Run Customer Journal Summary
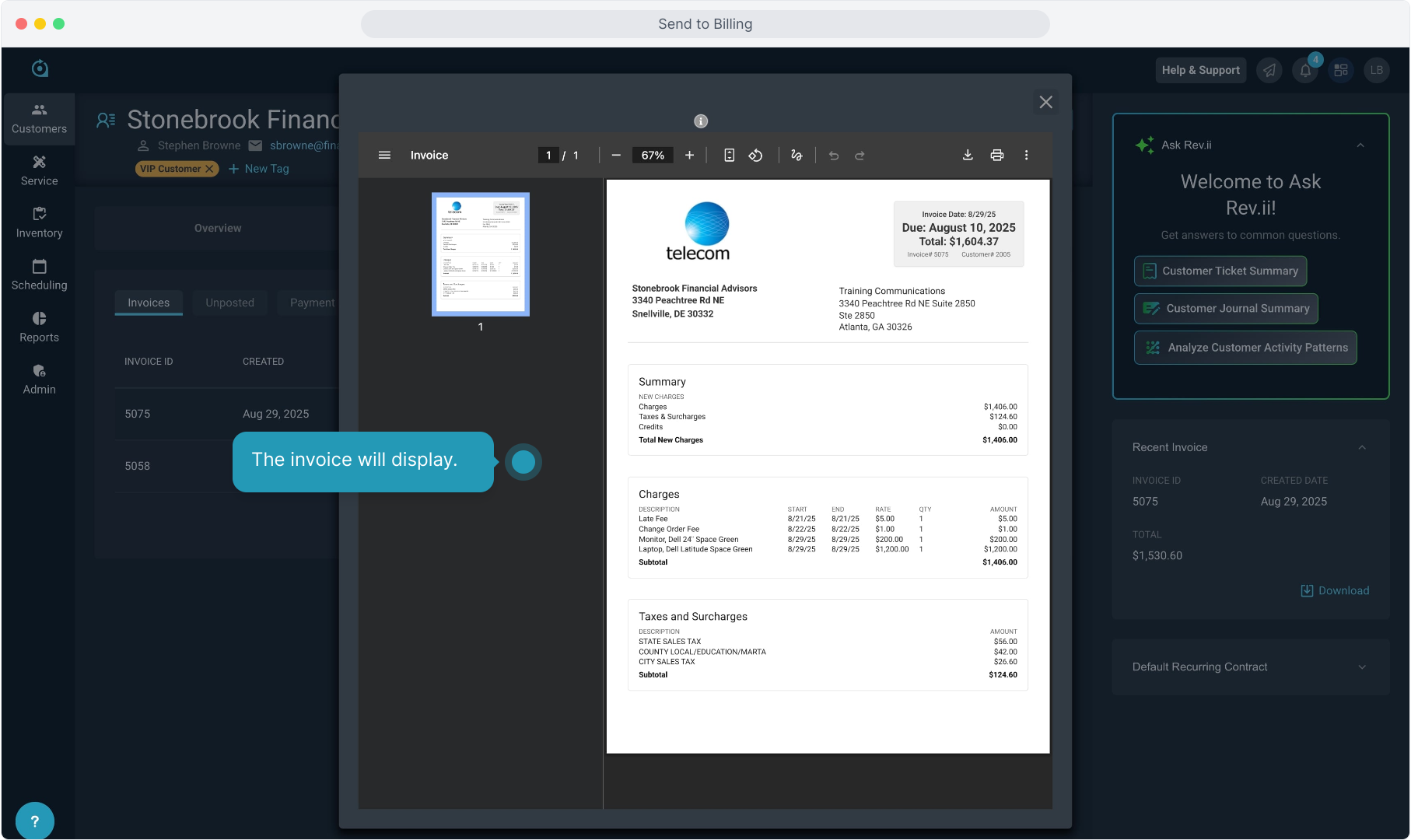 tap(1226, 309)
